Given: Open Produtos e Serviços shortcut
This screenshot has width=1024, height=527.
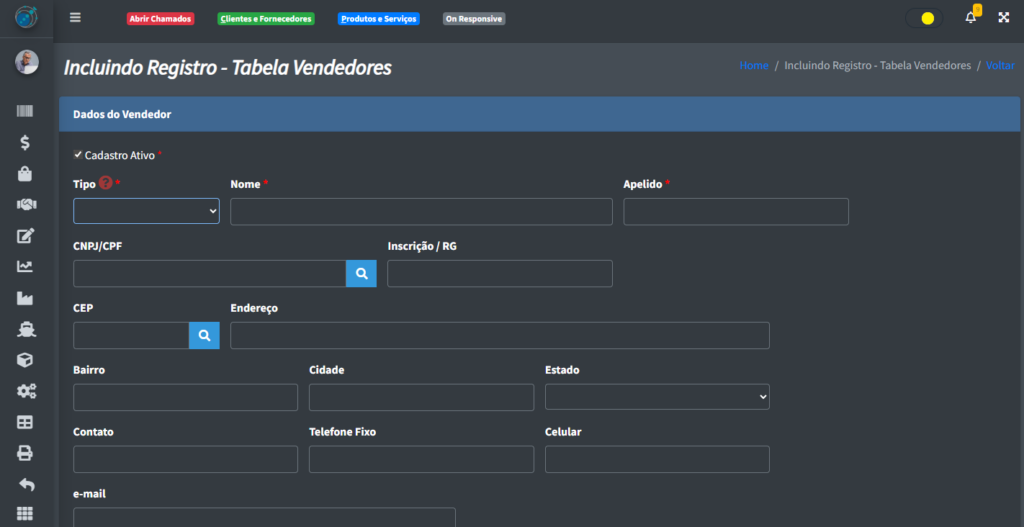Looking at the screenshot, I should [x=378, y=19].
